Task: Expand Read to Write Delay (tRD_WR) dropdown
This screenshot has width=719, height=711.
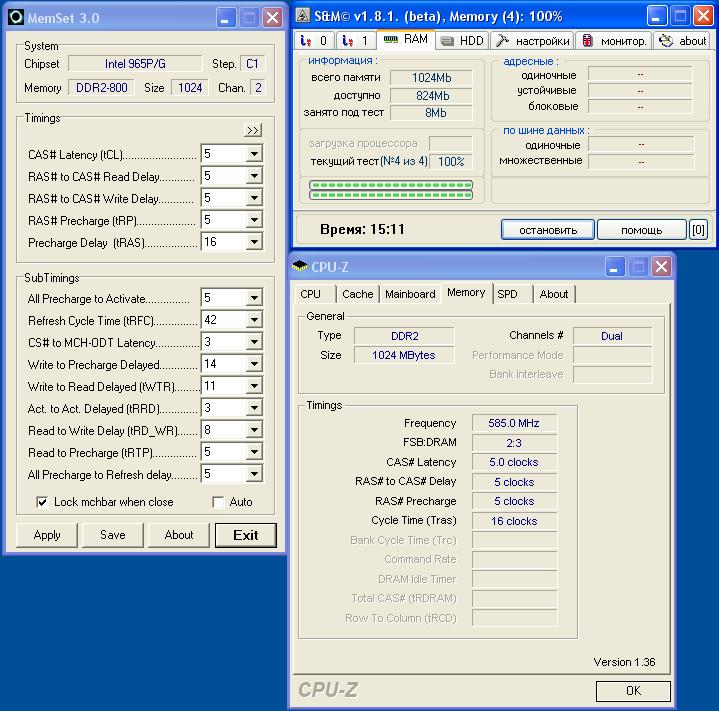Action: click(254, 430)
